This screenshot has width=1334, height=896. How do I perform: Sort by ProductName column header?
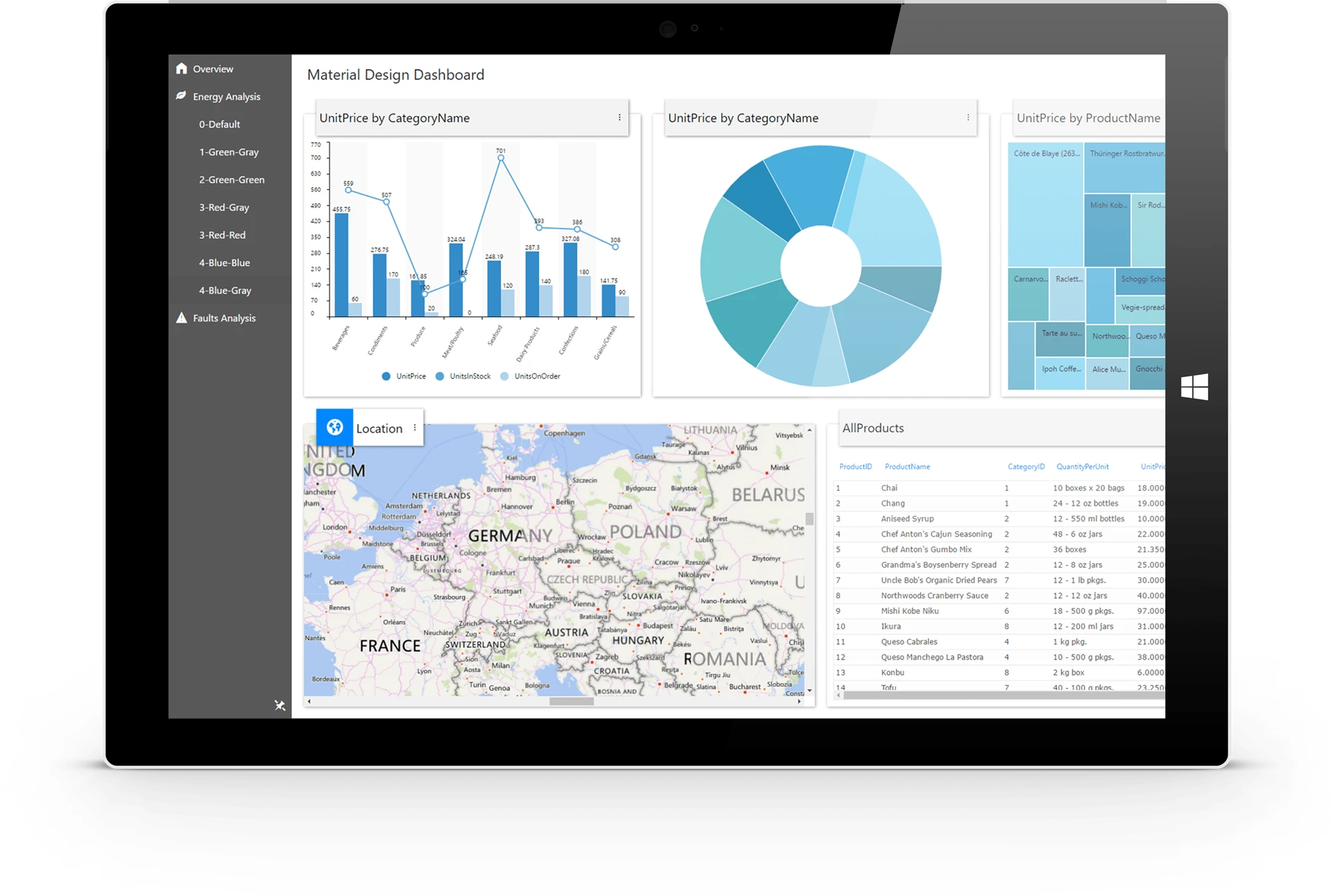pos(907,467)
